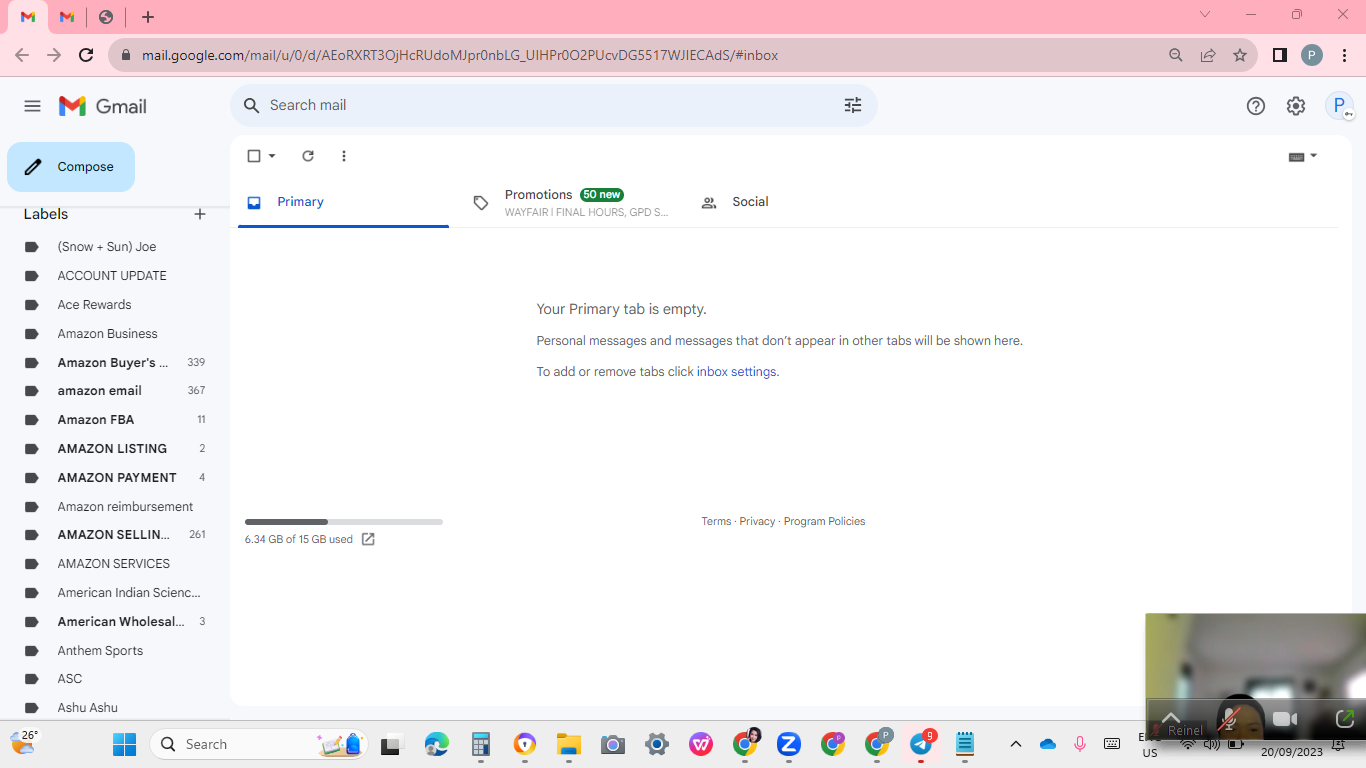Viewport: 1366px width, 768px height.
Task: Share this page from address bar
Action: (1208, 55)
